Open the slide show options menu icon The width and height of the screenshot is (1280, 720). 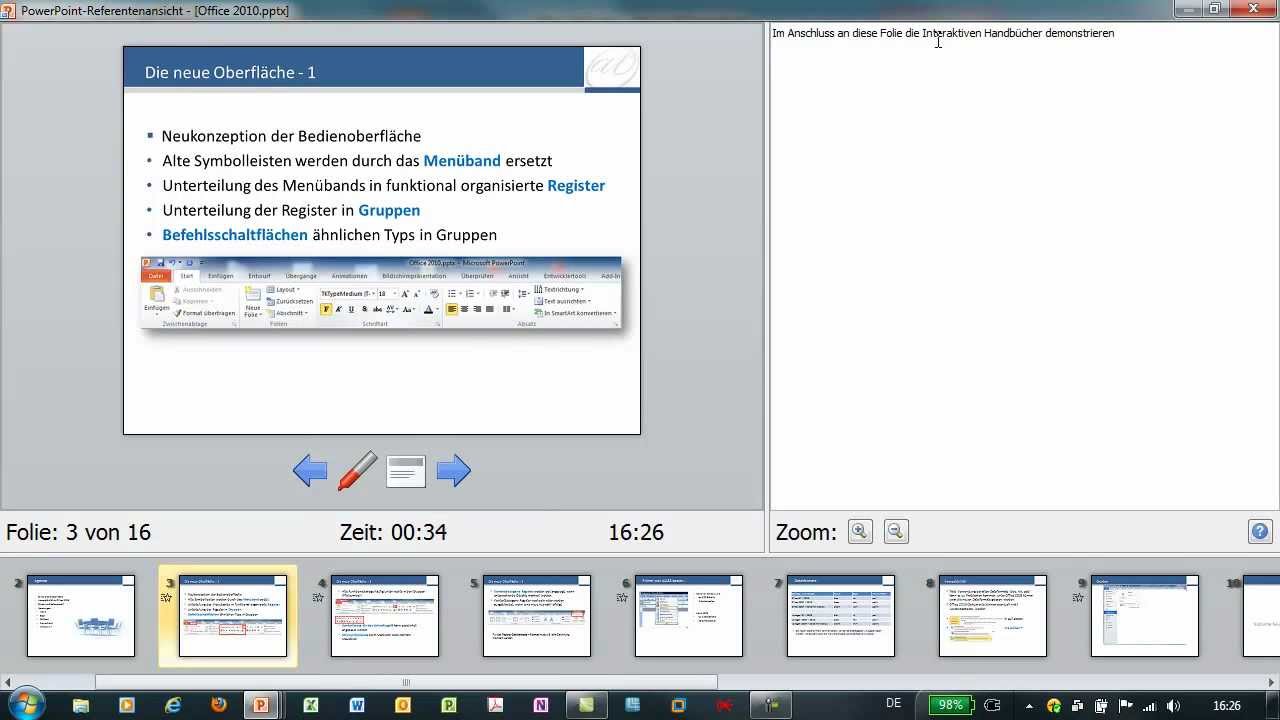coord(406,471)
